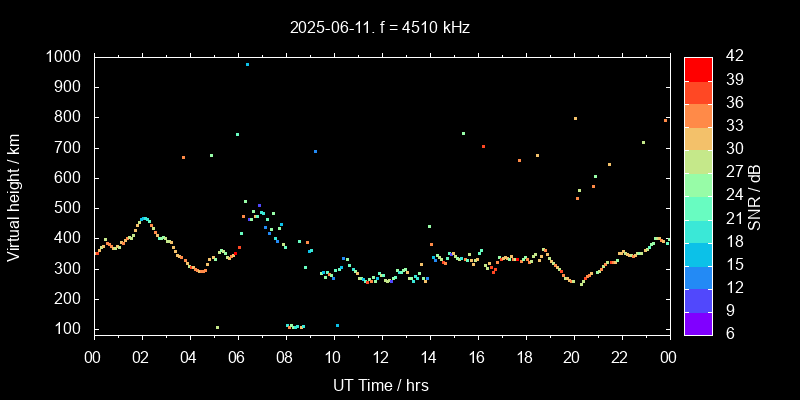Click the 20 tick label on time axis

(572, 357)
